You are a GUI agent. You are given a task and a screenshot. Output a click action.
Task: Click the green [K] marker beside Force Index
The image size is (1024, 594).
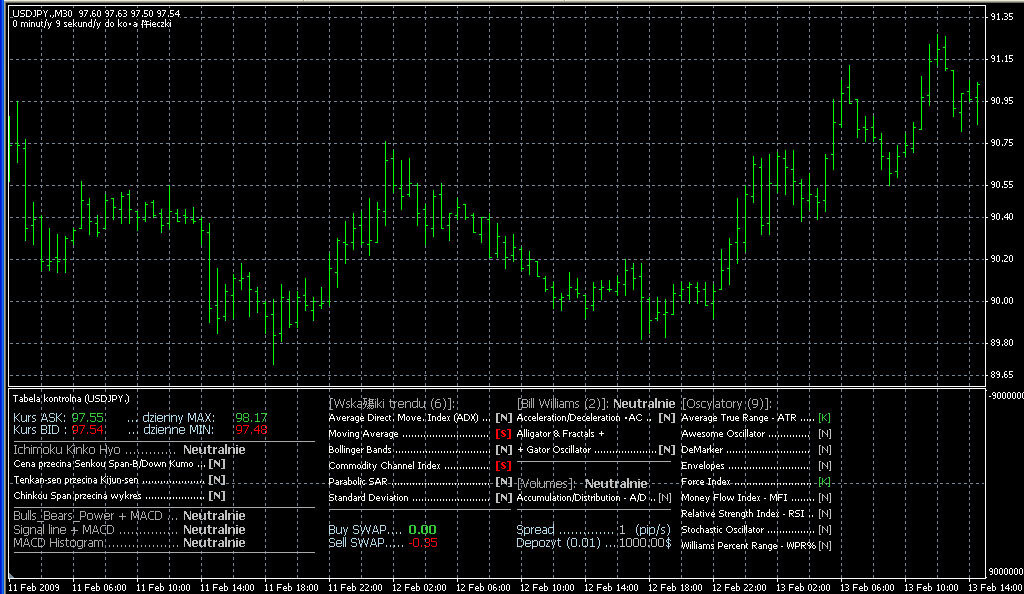tap(824, 482)
